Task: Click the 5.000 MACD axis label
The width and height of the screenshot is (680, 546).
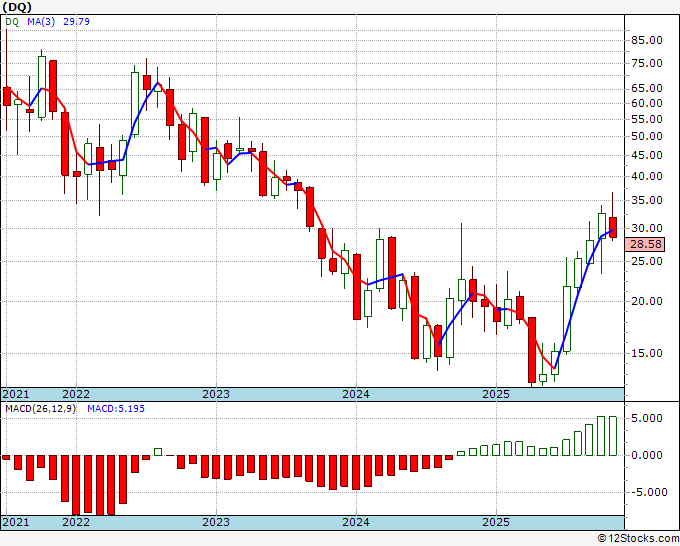Action: click(x=647, y=418)
